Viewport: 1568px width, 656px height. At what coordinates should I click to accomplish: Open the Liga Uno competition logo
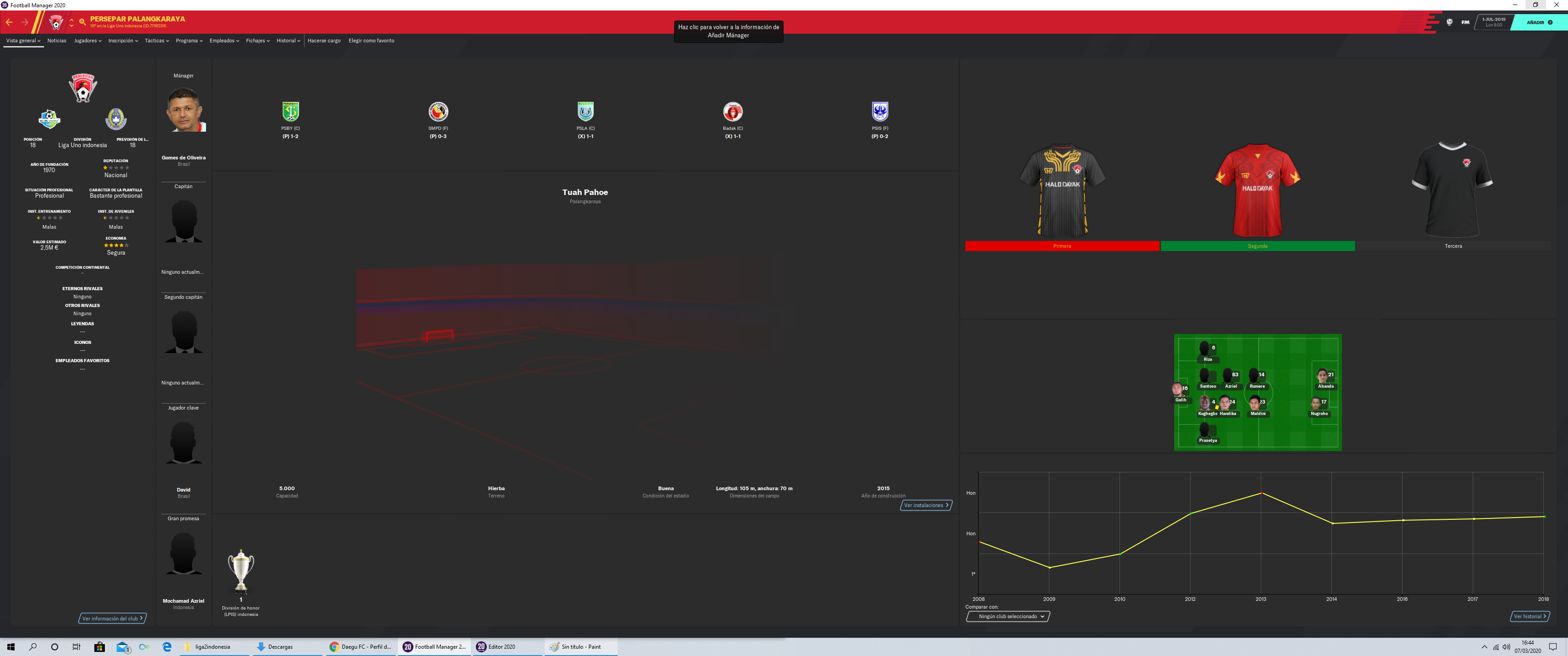pos(49,118)
